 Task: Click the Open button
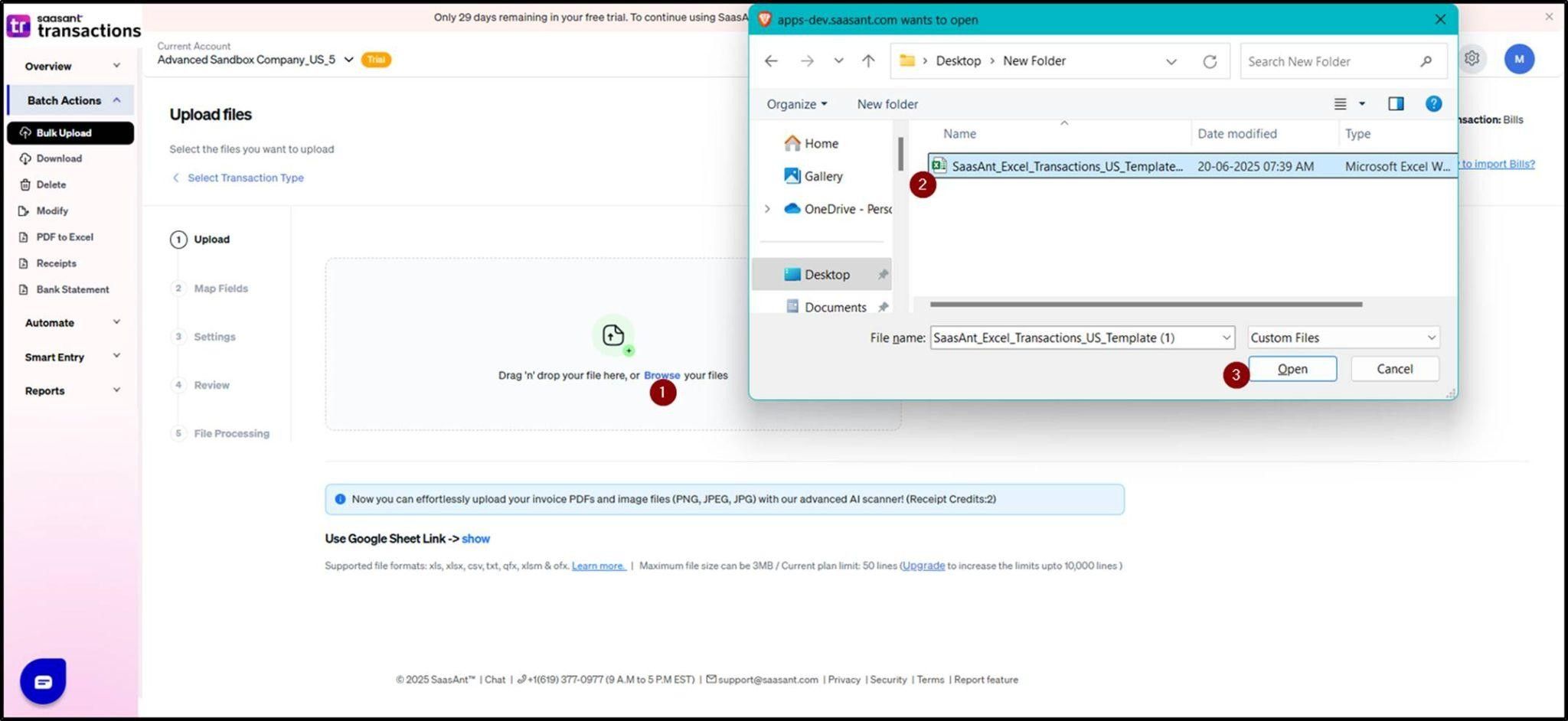point(1292,369)
